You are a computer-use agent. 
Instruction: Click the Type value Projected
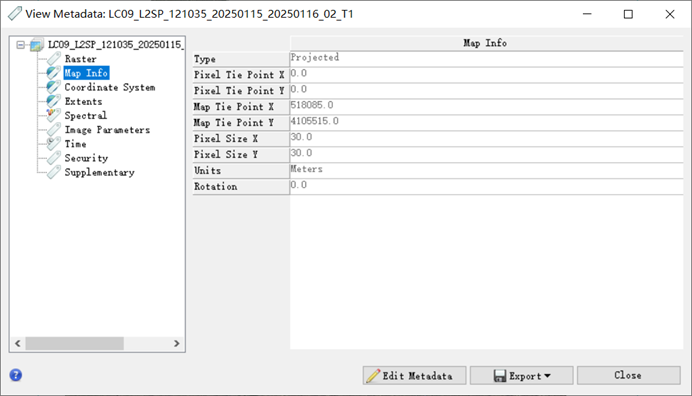tap(486, 59)
